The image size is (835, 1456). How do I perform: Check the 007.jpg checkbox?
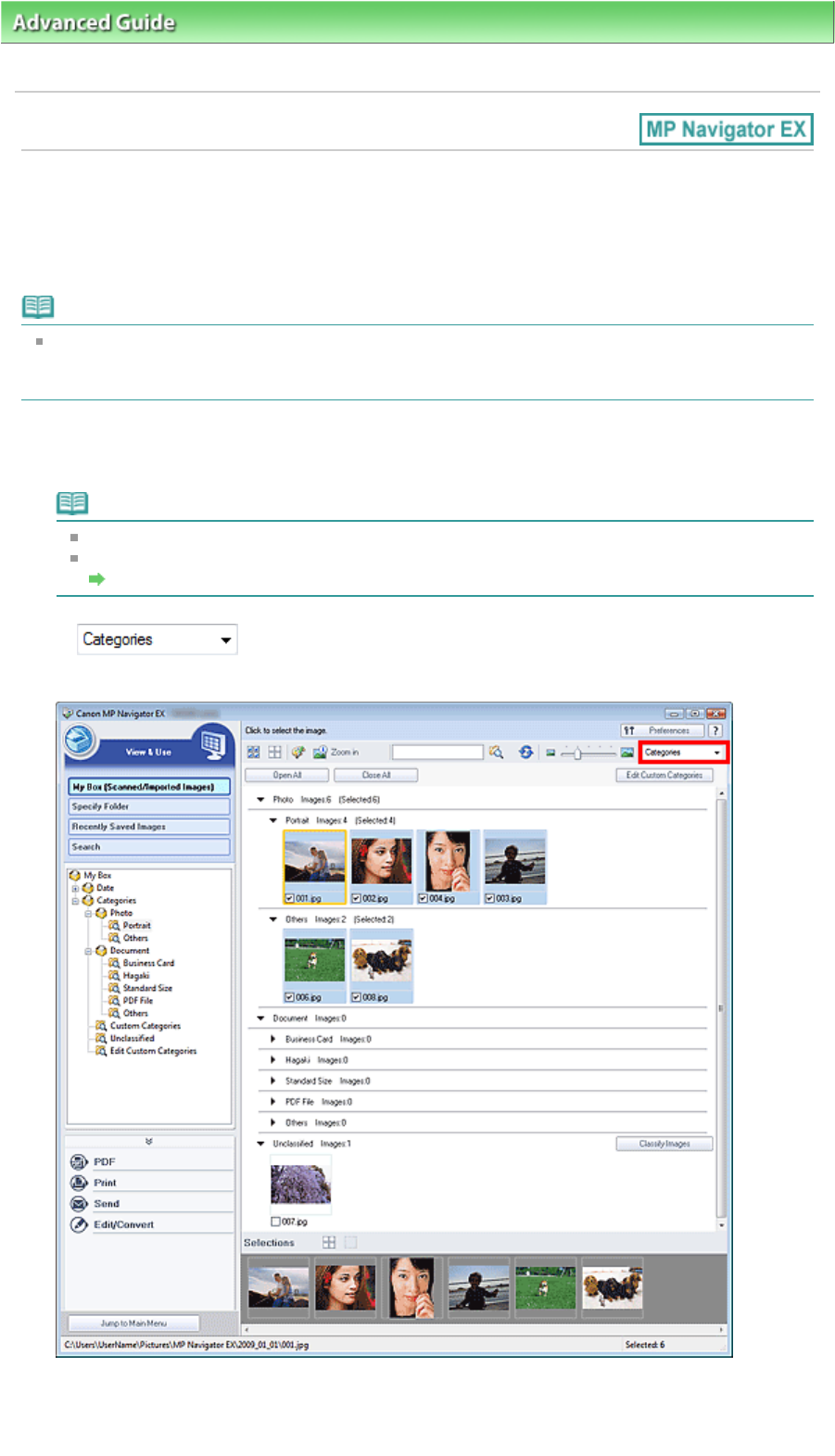(275, 1222)
